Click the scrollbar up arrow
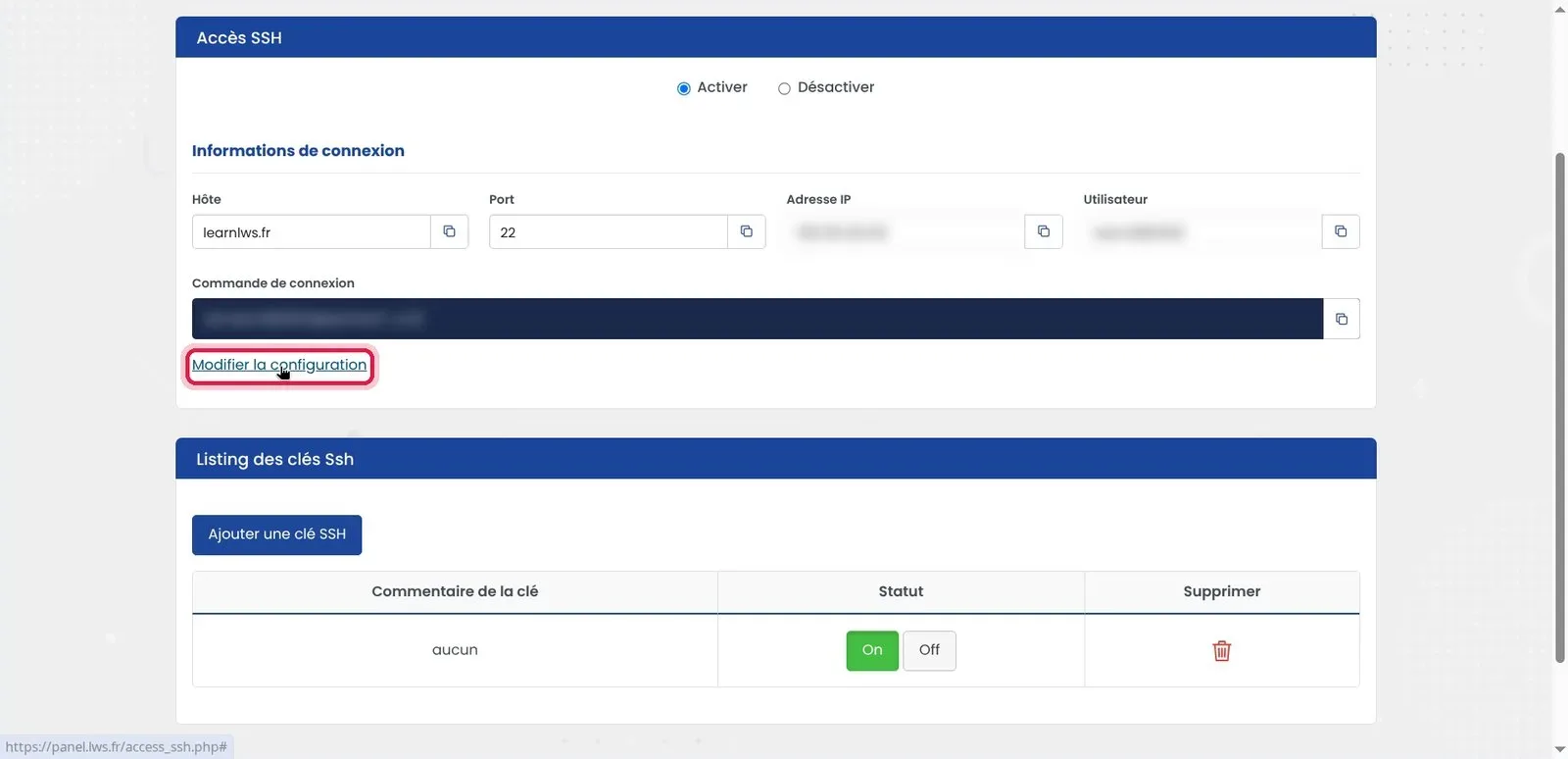Viewport: 1568px width, 759px height. coord(1560,8)
